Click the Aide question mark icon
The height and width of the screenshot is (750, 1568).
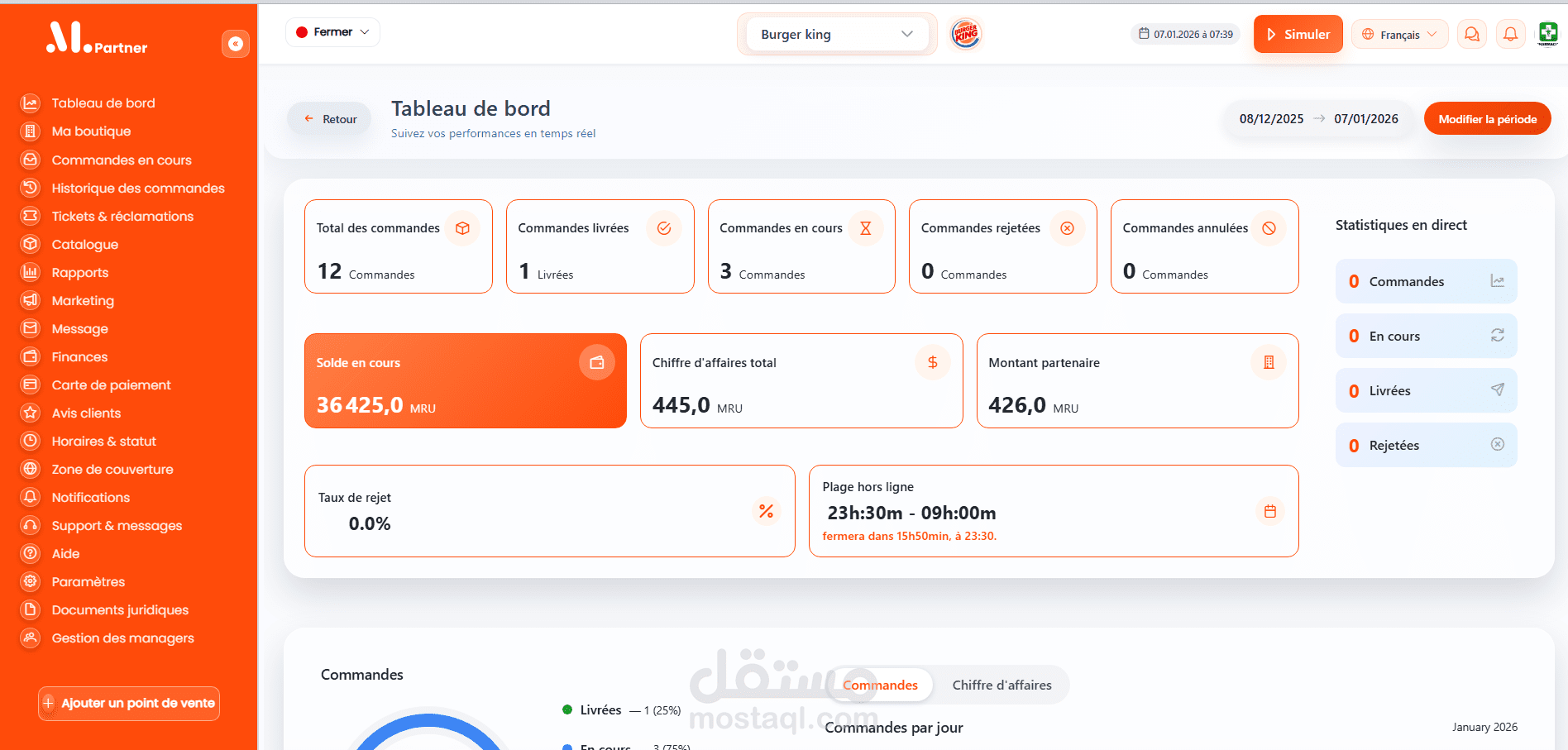(31, 553)
